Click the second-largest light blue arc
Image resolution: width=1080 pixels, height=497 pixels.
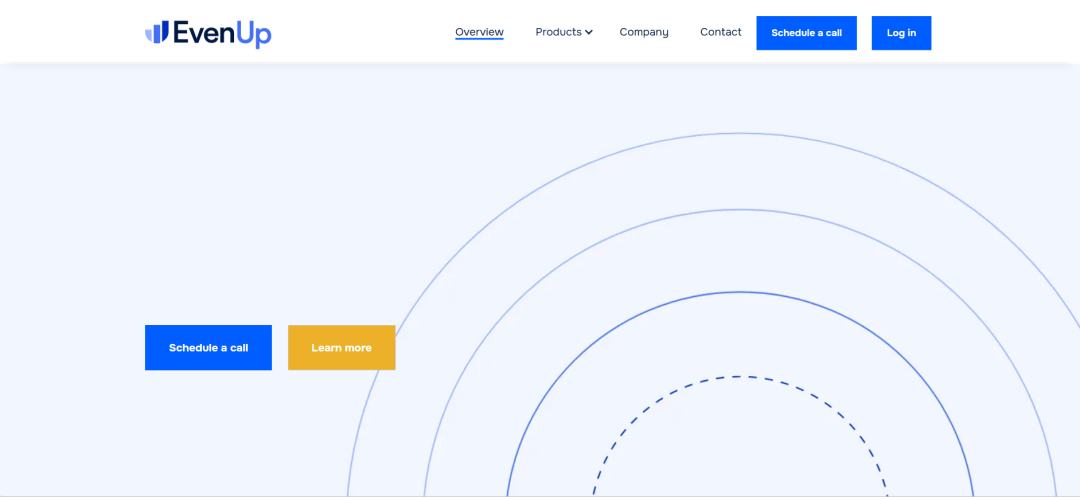(x=740, y=210)
